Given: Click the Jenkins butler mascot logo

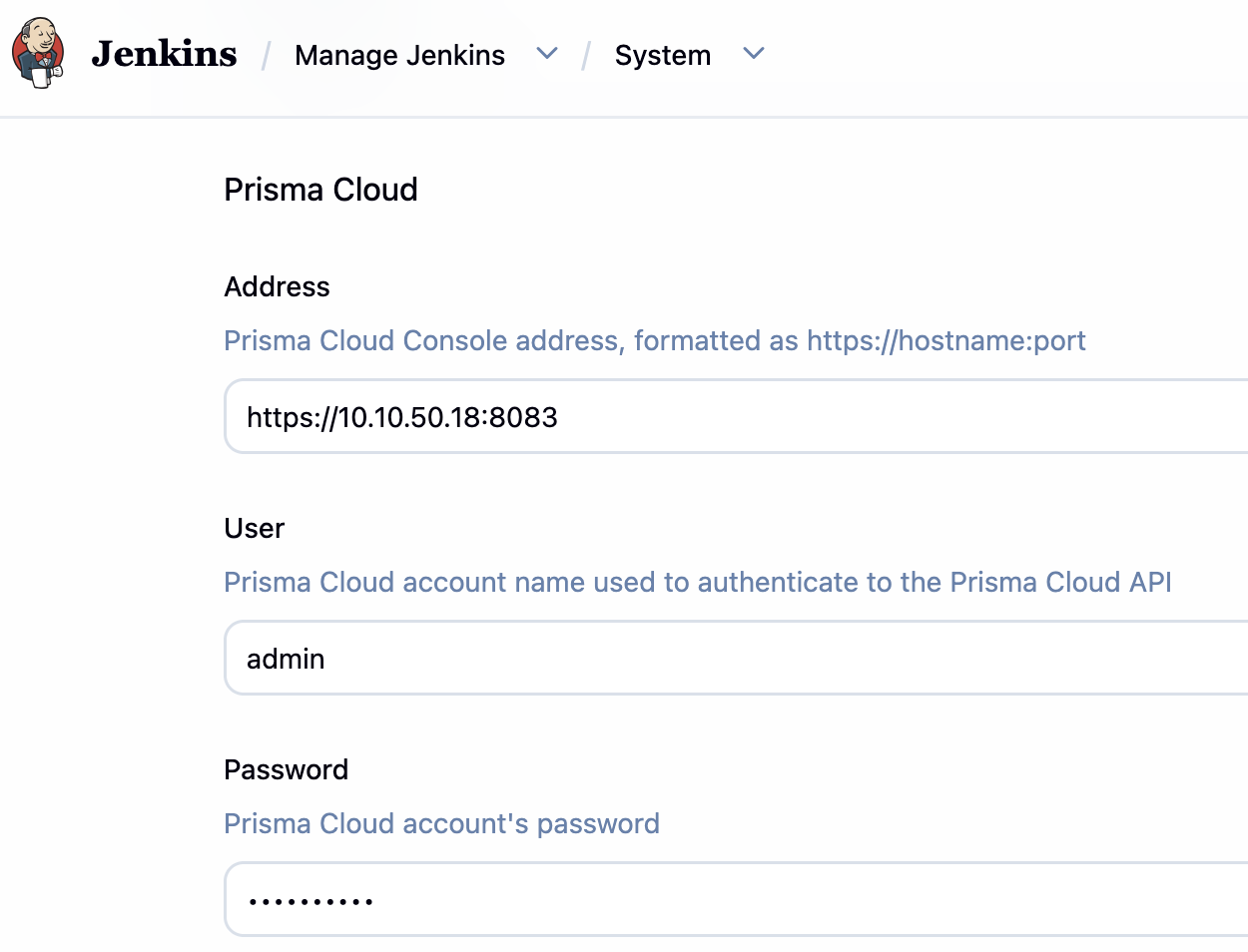Looking at the screenshot, I should (38, 54).
